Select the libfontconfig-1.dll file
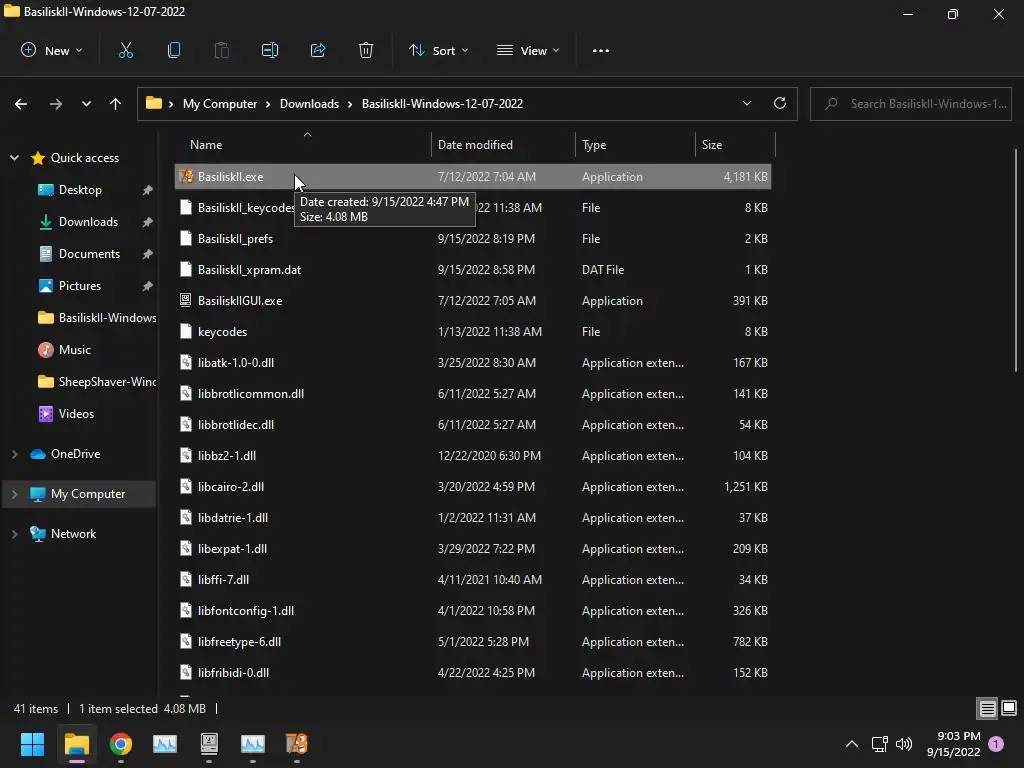 click(x=473, y=611)
